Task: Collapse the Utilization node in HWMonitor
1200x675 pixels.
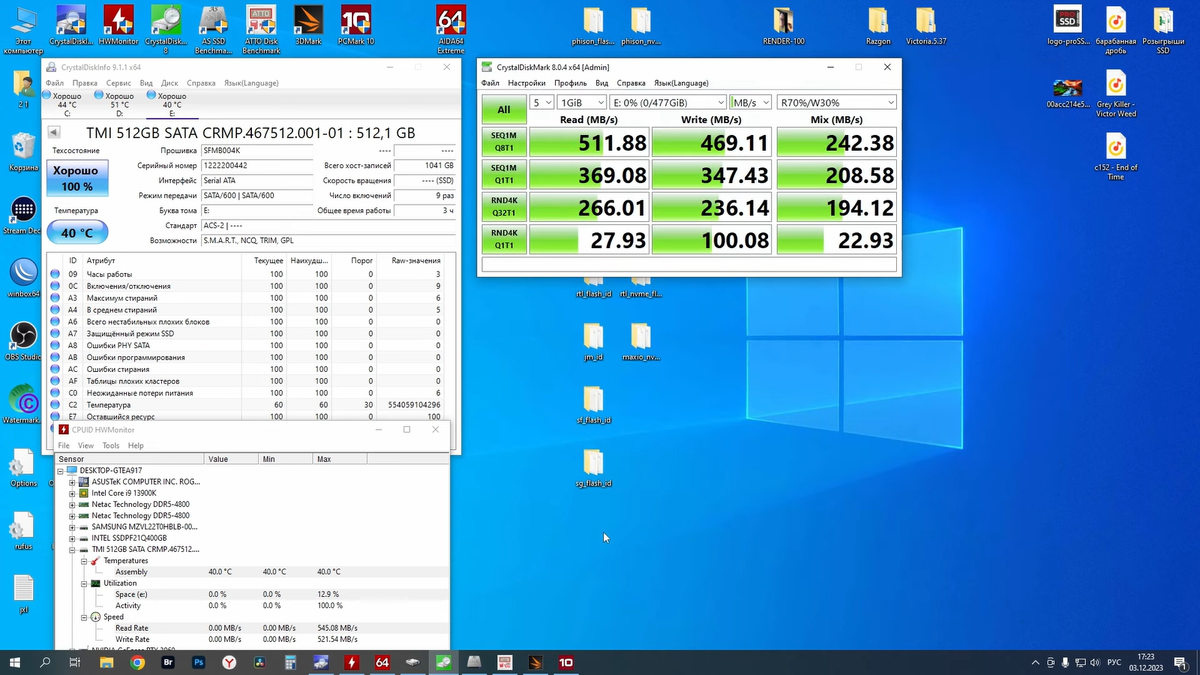Action: 84,583
